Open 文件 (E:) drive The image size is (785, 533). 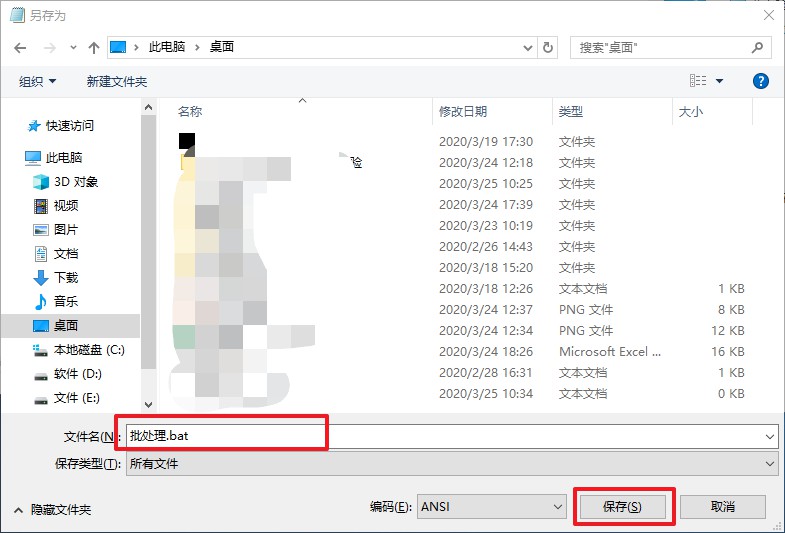pos(67,398)
